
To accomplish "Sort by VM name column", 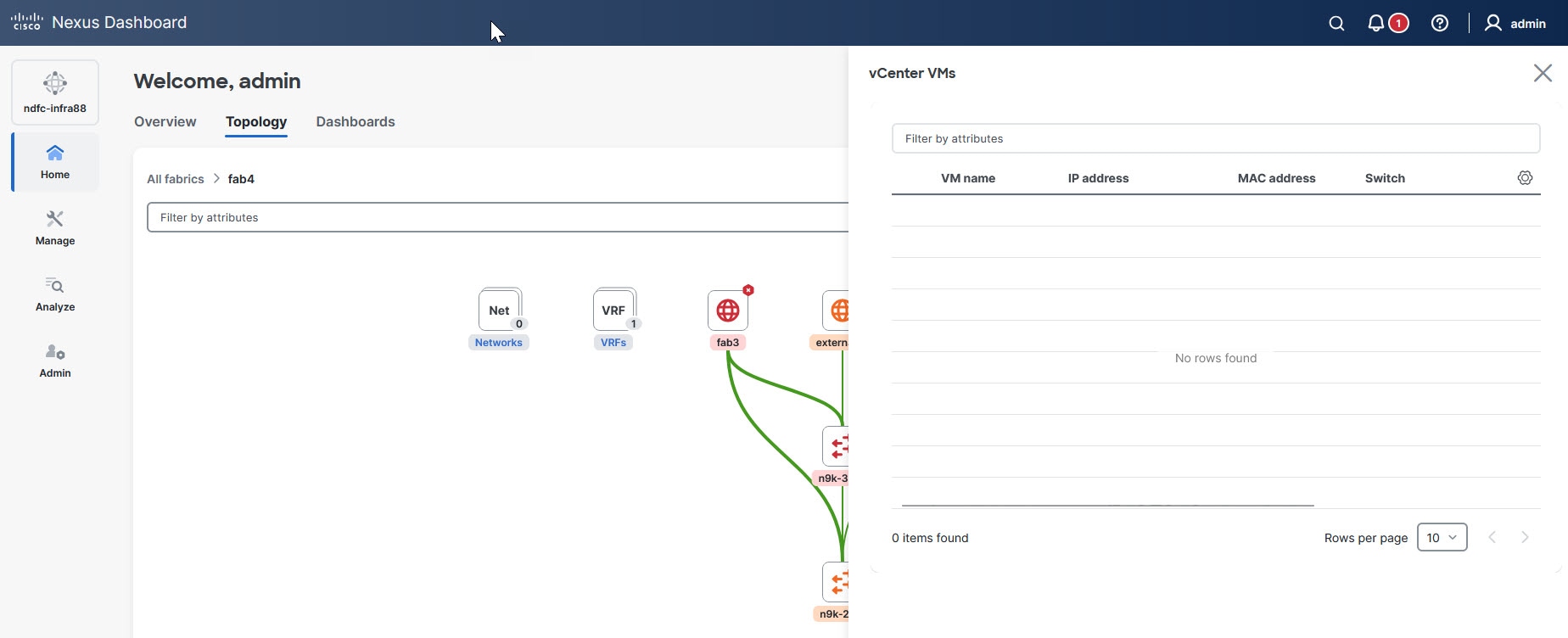I will (968, 178).
